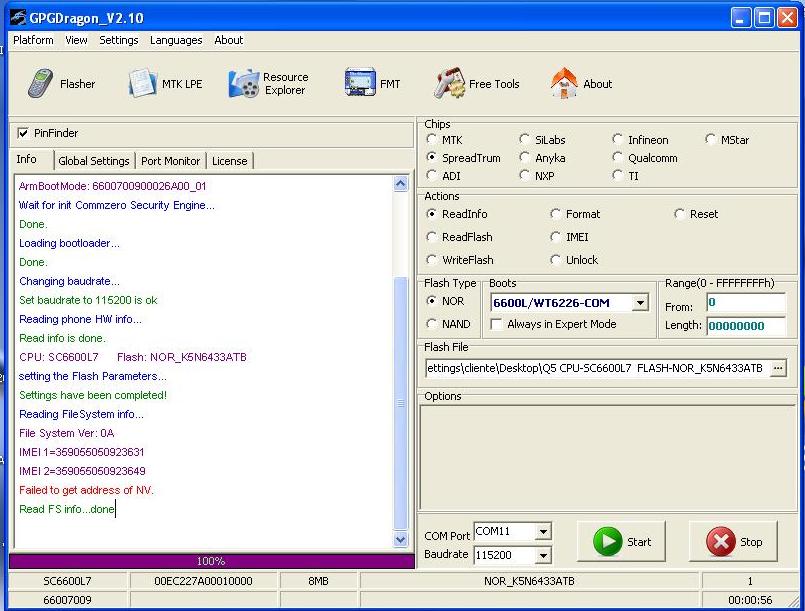
Task: Click the log scrollbar up arrow
Action: point(400,184)
